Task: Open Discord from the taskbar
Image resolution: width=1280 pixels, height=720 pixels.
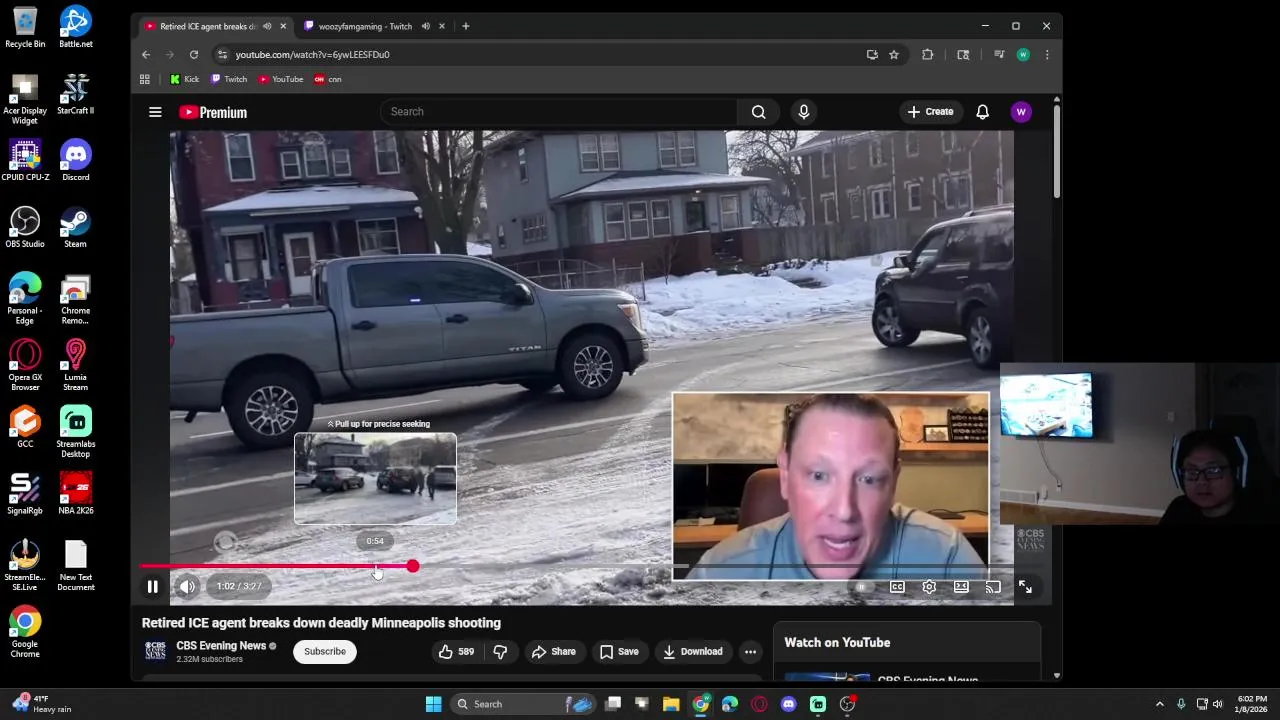Action: (x=788, y=704)
